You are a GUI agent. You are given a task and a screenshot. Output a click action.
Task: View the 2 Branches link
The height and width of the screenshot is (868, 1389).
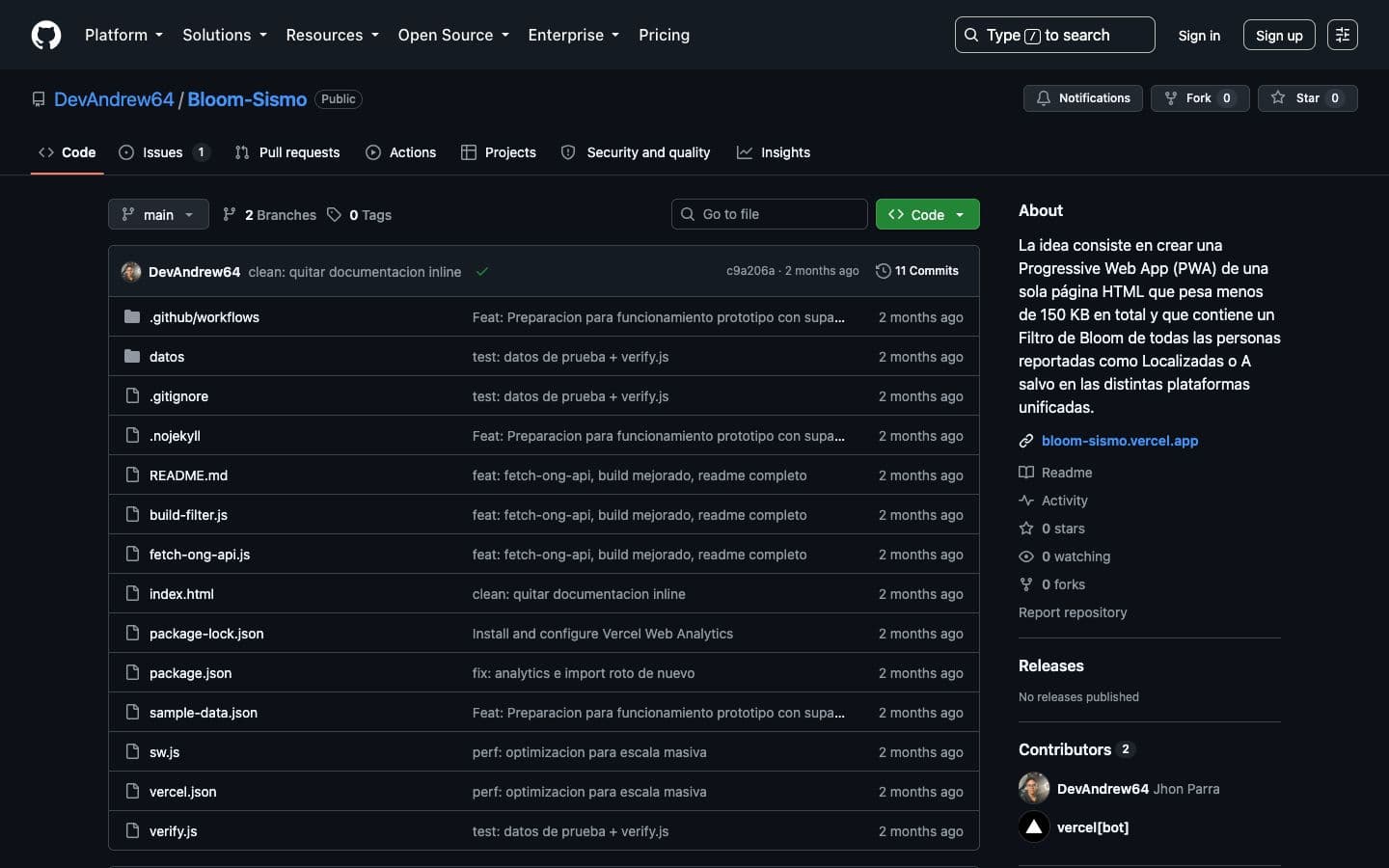(x=269, y=215)
